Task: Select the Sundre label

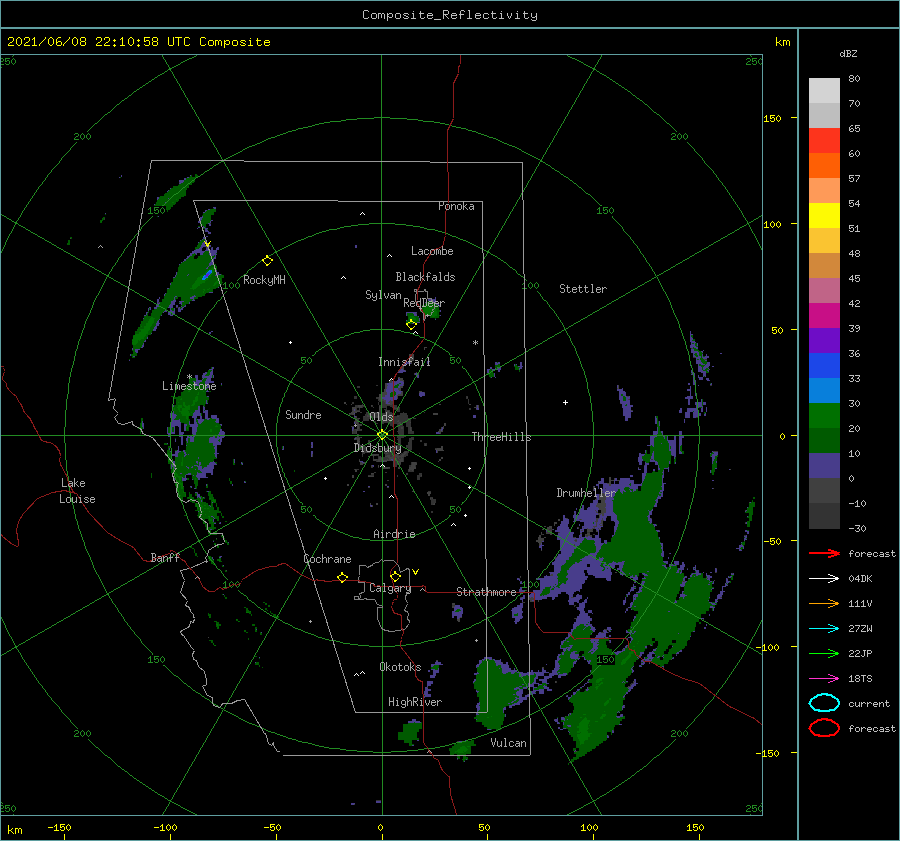Action: coord(303,414)
